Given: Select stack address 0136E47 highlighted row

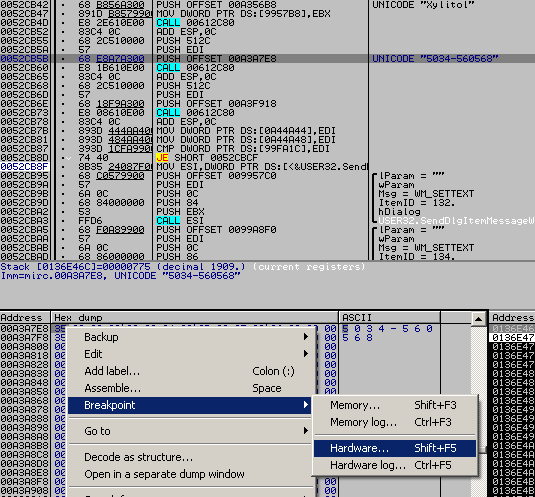Looking at the screenshot, I should (513, 338).
